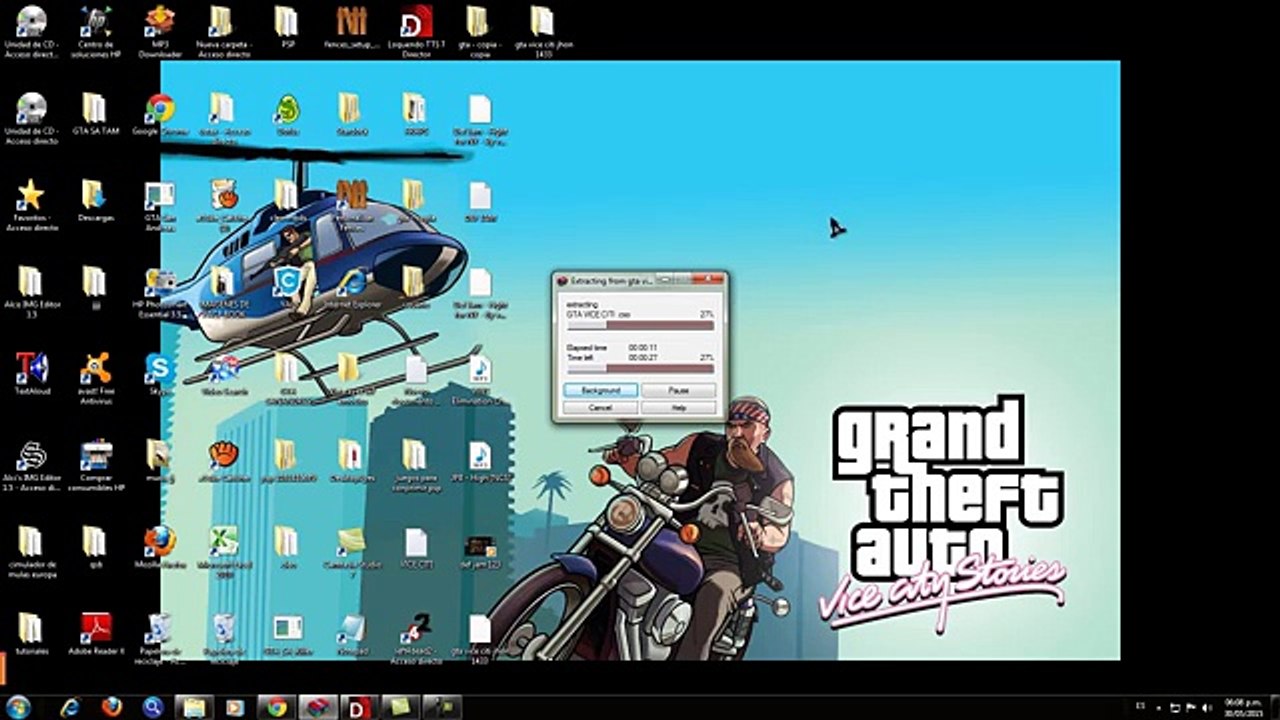Click the Time left total progress bar
Viewport: 1280px width, 720px height.
coord(640,367)
